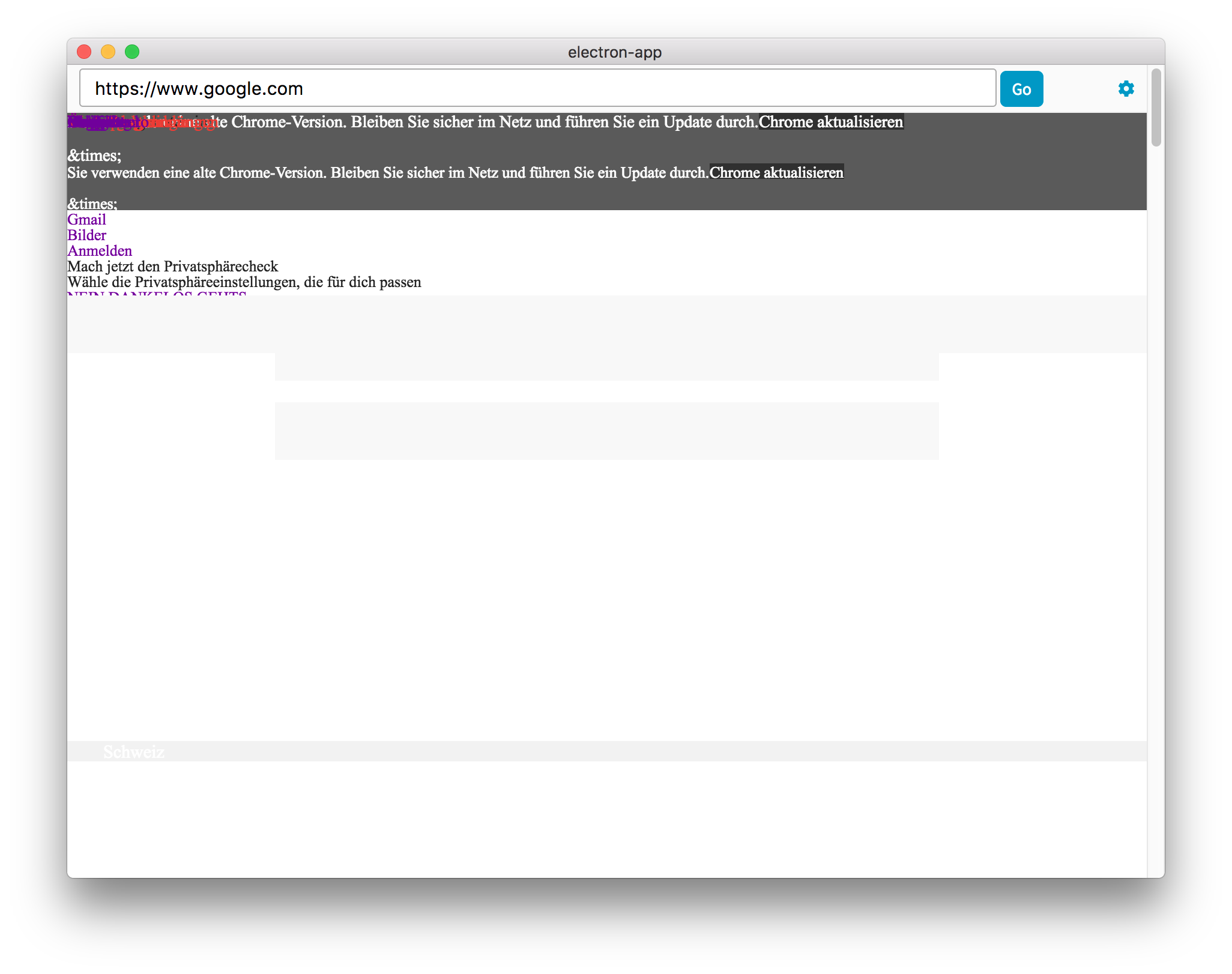Click the Wähle die Privatsphäreeinstellungen text line
Viewport: 1232px width, 974px height.
point(244,282)
